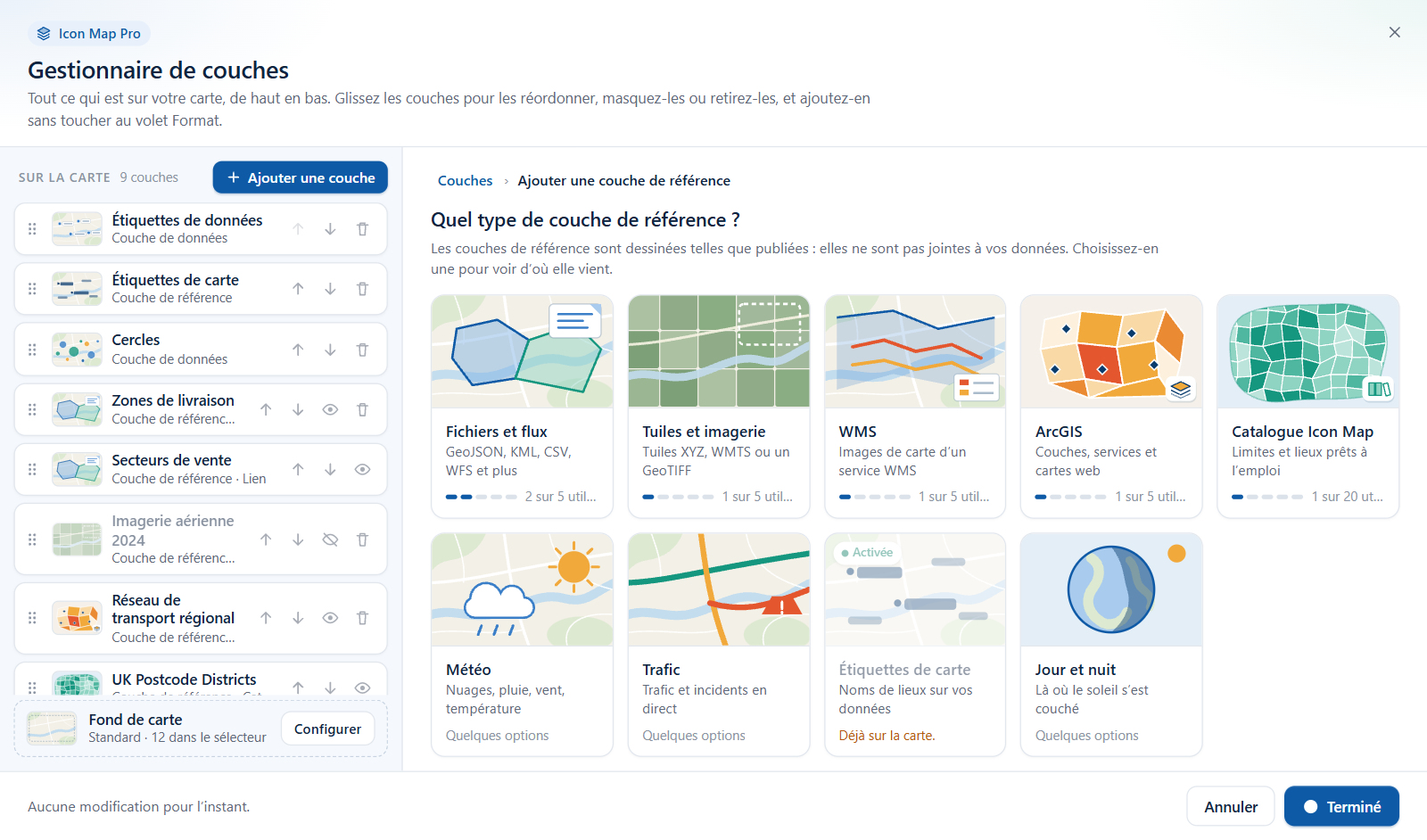Screen dimensions: 1427x840
Task: Cancel with the Annuler button
Action: 1231,806
